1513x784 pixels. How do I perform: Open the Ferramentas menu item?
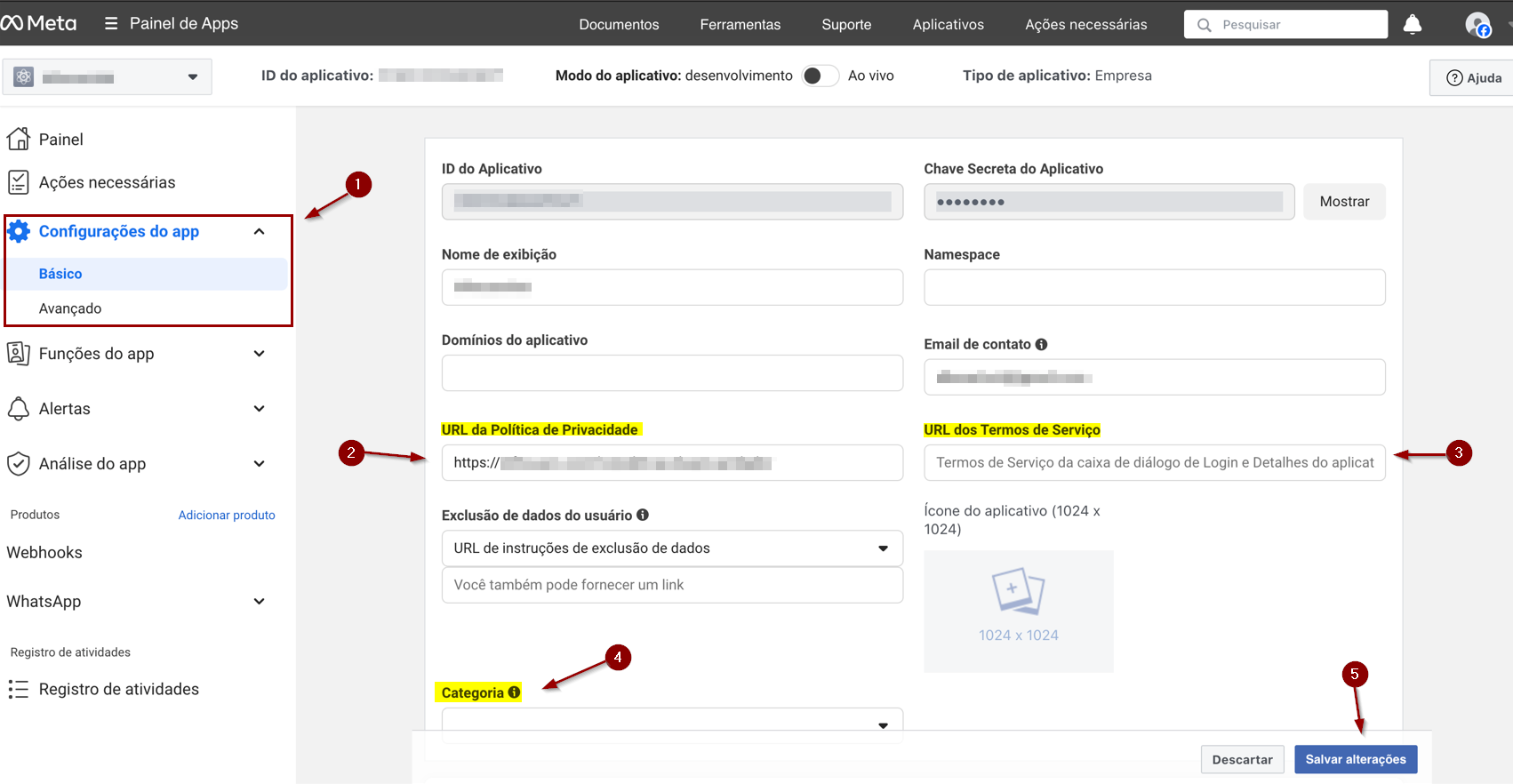point(740,25)
